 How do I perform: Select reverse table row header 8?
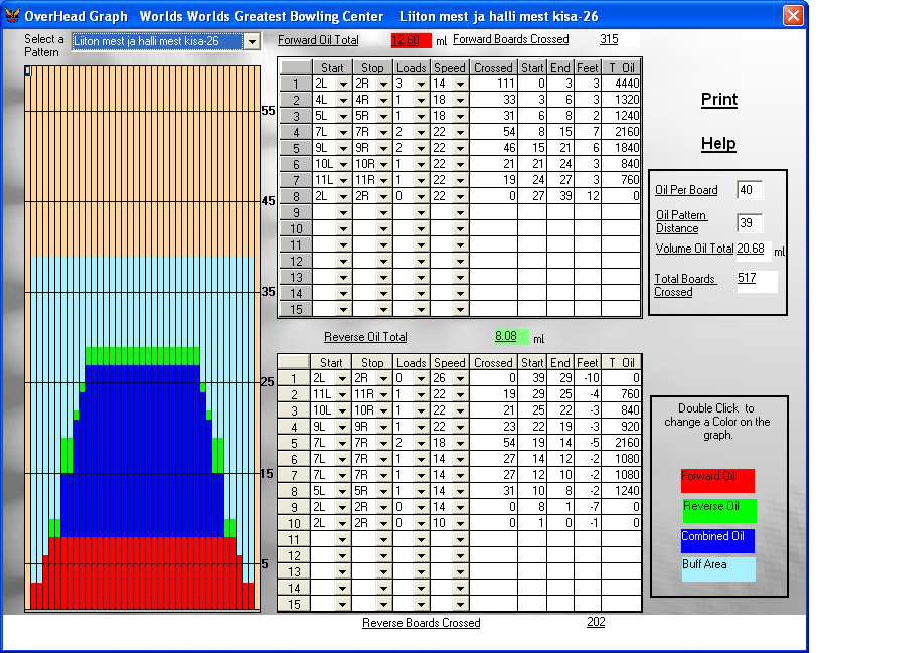(x=294, y=491)
